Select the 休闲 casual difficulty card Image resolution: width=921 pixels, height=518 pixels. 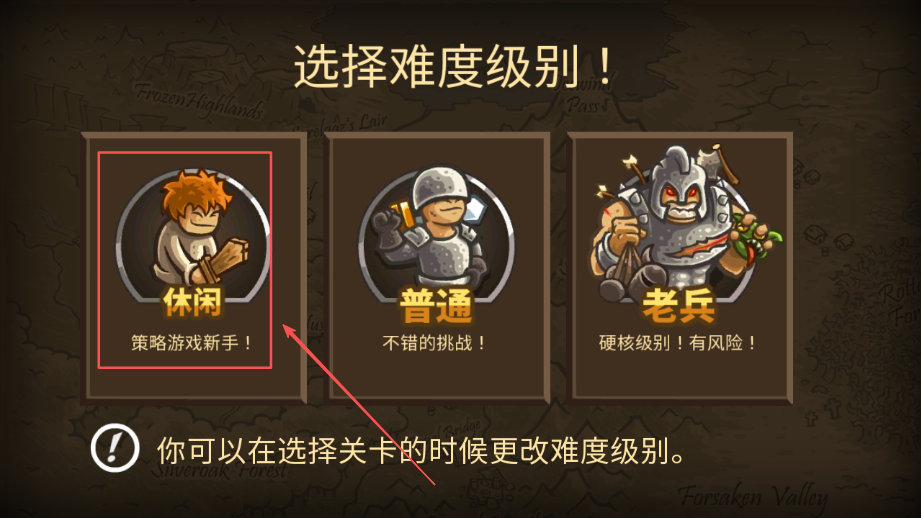194,268
